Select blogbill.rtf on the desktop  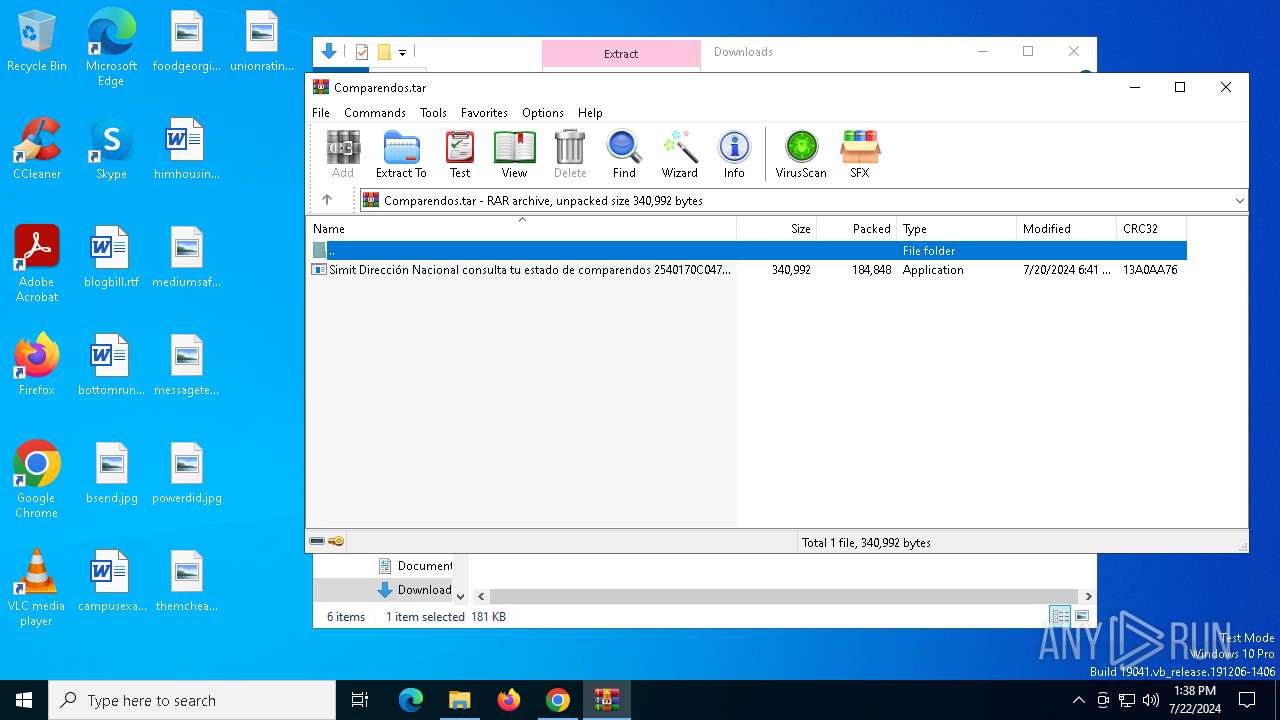click(111, 258)
